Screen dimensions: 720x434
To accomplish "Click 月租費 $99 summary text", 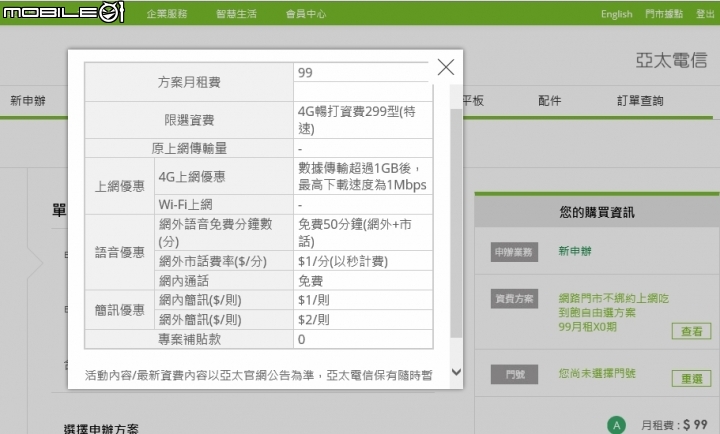I will (674, 425).
